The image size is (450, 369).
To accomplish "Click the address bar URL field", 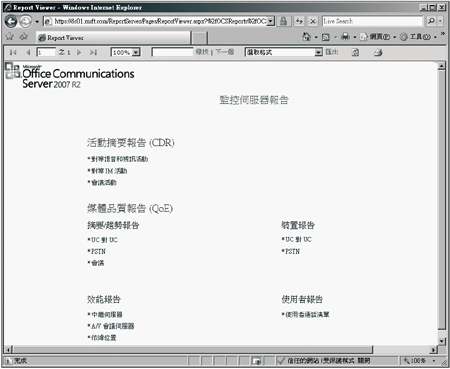I will pyautogui.click(x=156, y=21).
